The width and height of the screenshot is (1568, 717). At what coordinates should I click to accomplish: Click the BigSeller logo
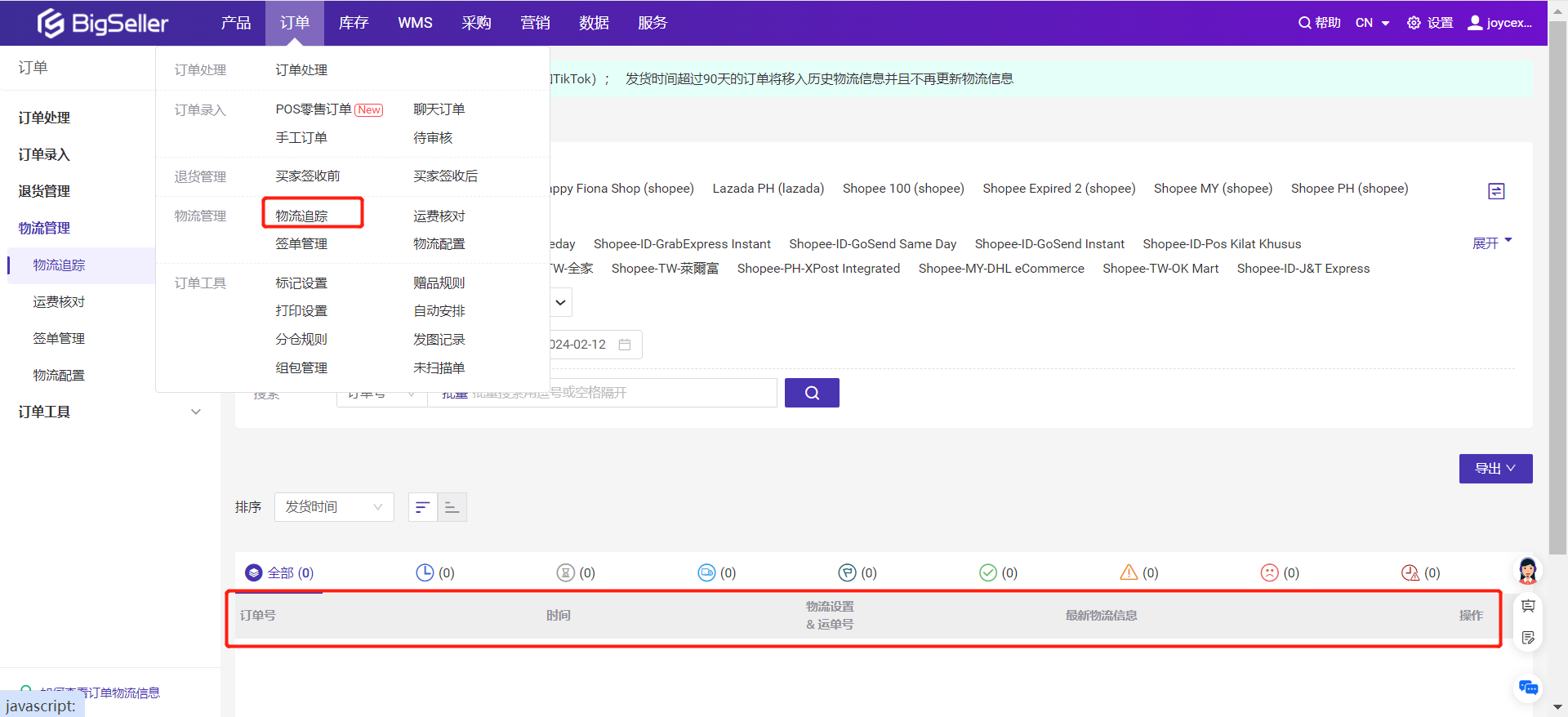(103, 23)
